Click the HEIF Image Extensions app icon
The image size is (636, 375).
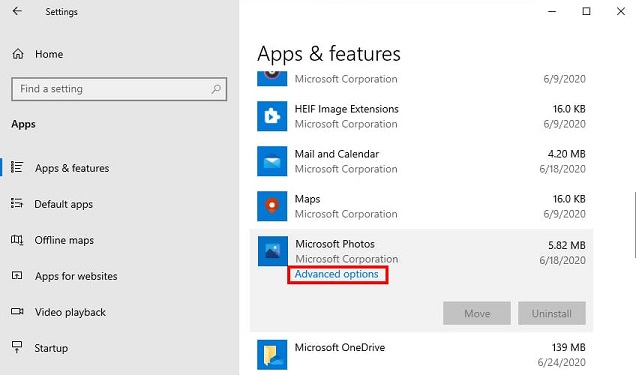[x=272, y=116]
